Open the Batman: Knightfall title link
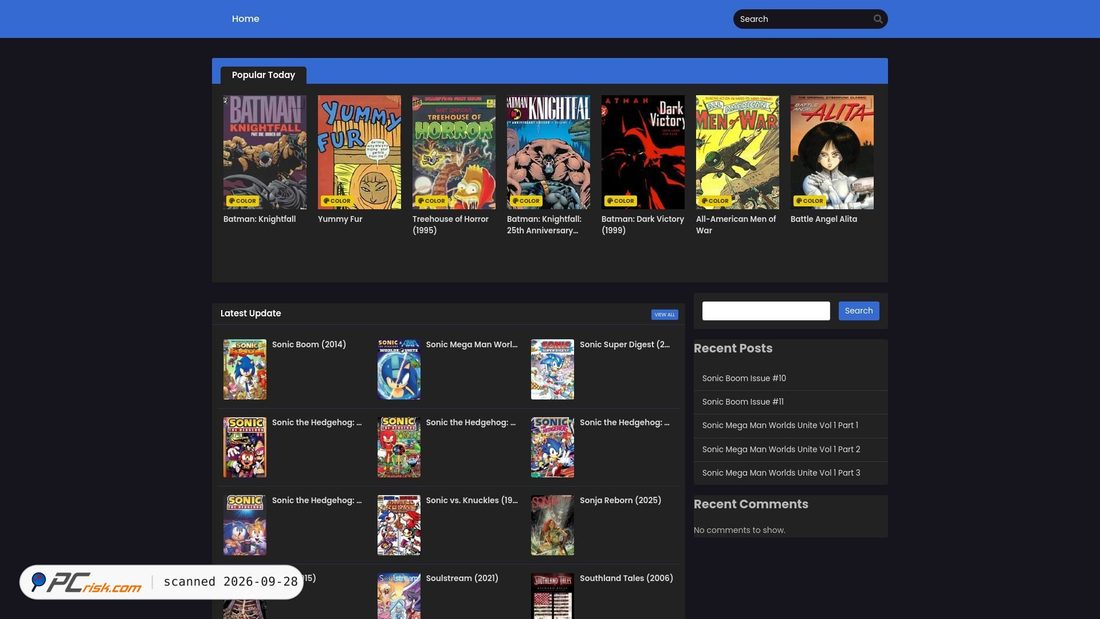This screenshot has width=1100, height=619. (260, 219)
